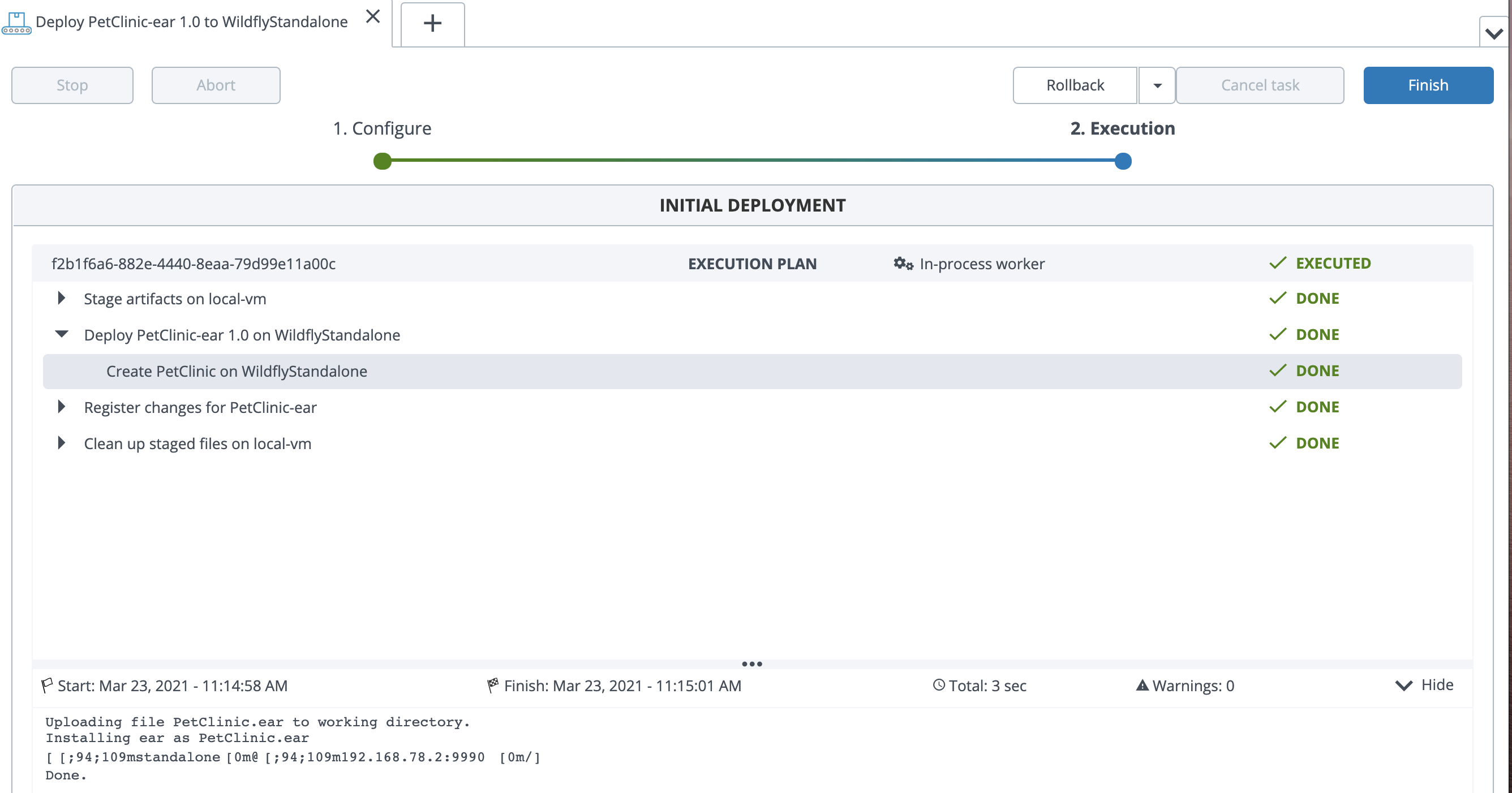1512x793 pixels.
Task: Click the deployment package icon in tab
Action: tap(16, 23)
